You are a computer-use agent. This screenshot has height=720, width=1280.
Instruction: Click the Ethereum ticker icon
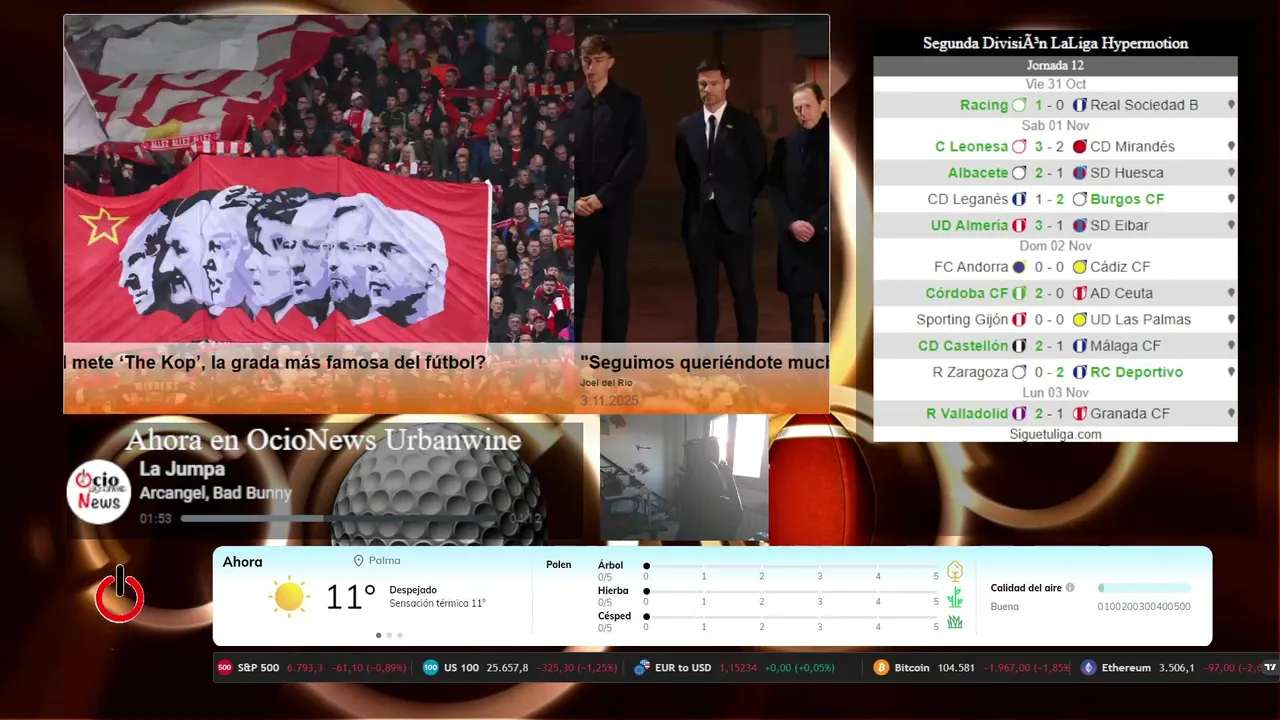pos(1088,668)
